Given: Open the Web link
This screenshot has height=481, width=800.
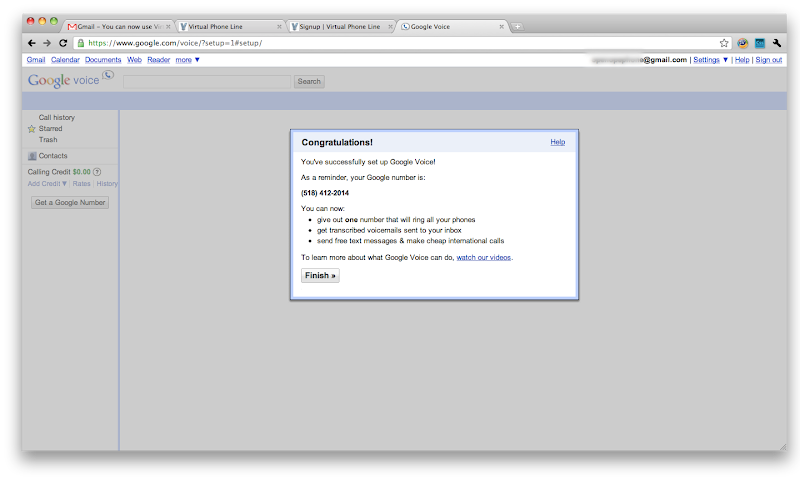Looking at the screenshot, I should (134, 60).
